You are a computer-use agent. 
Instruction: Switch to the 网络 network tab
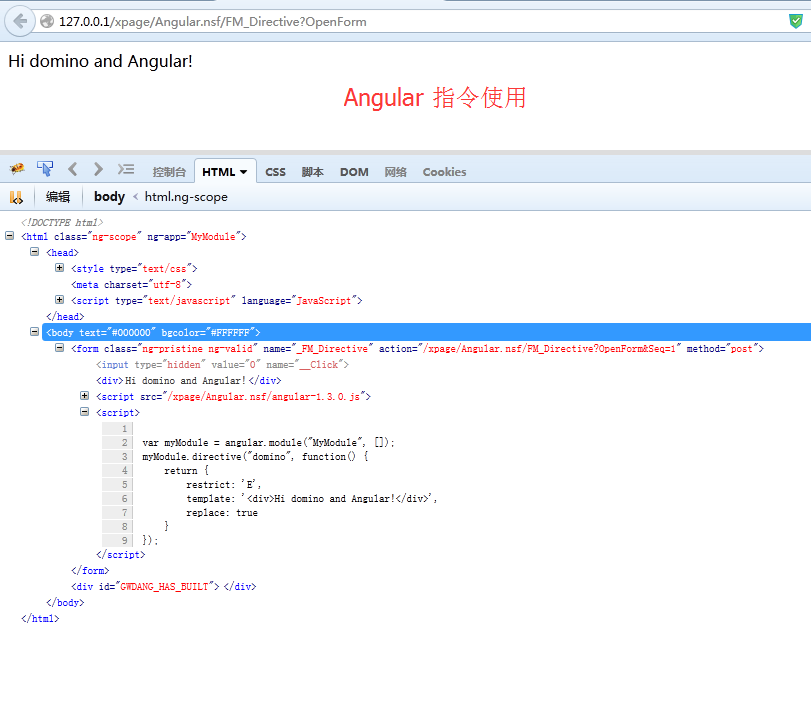pyautogui.click(x=396, y=172)
